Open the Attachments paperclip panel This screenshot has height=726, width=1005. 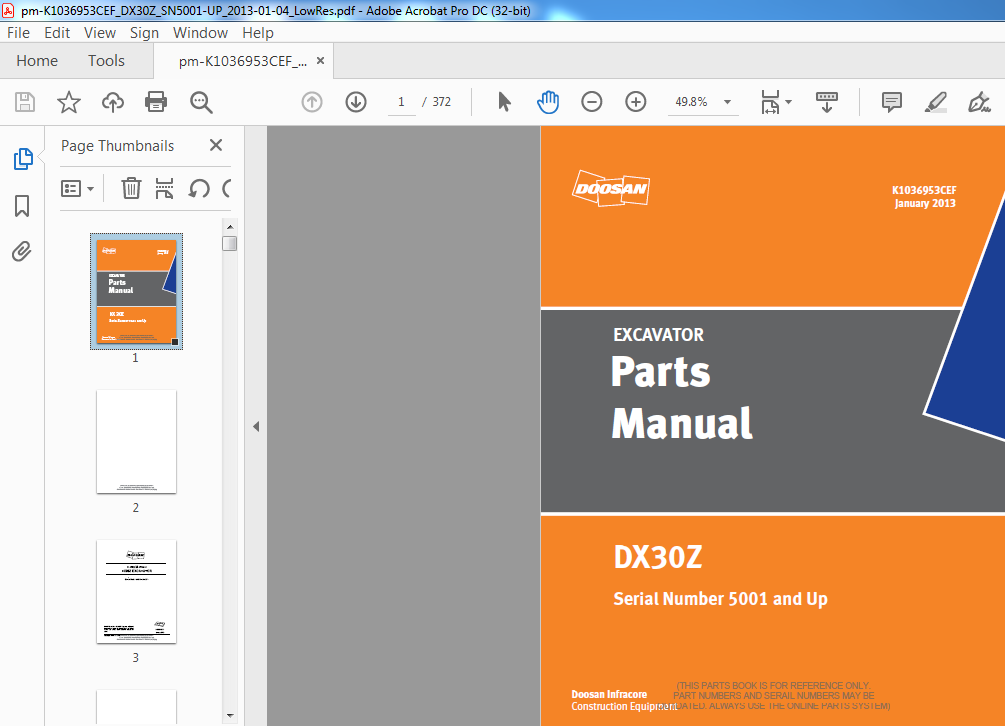click(x=22, y=251)
